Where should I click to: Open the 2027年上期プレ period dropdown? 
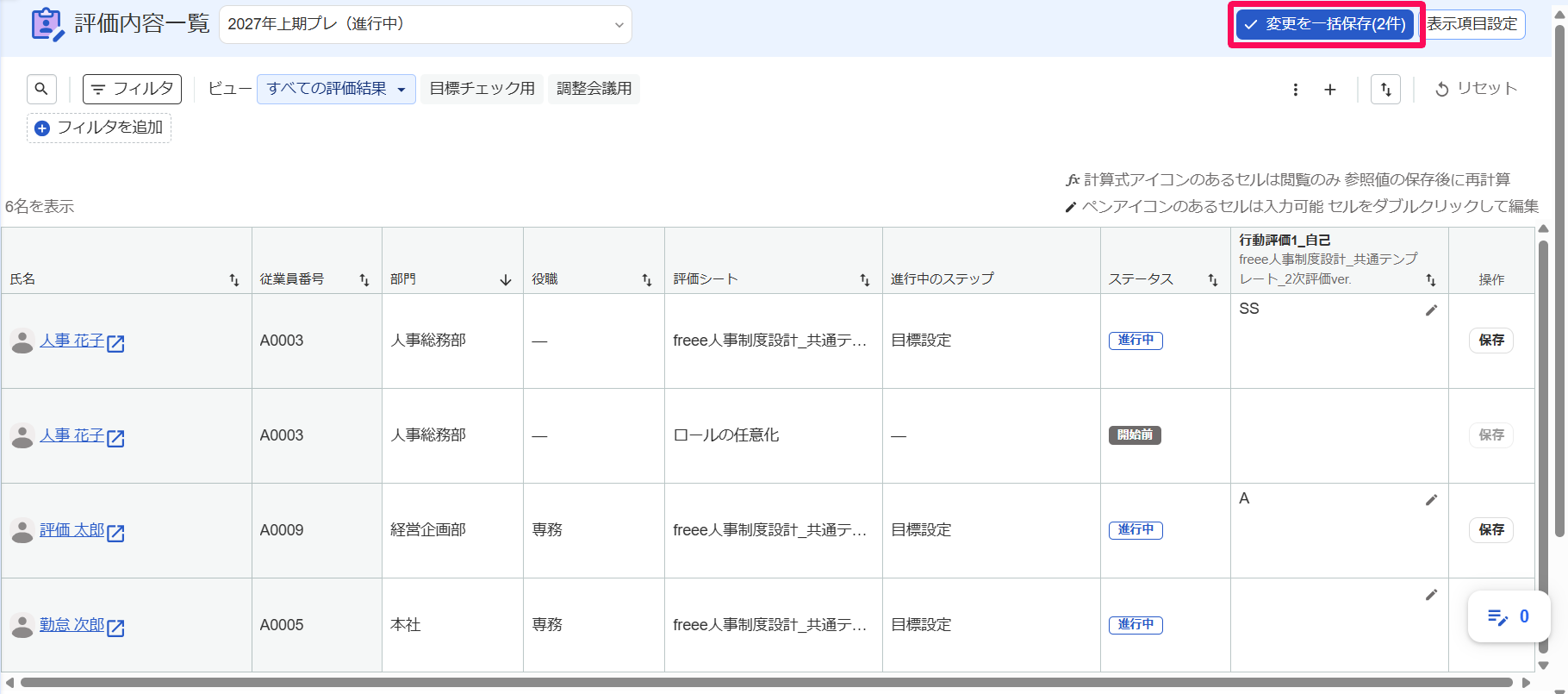point(426,24)
